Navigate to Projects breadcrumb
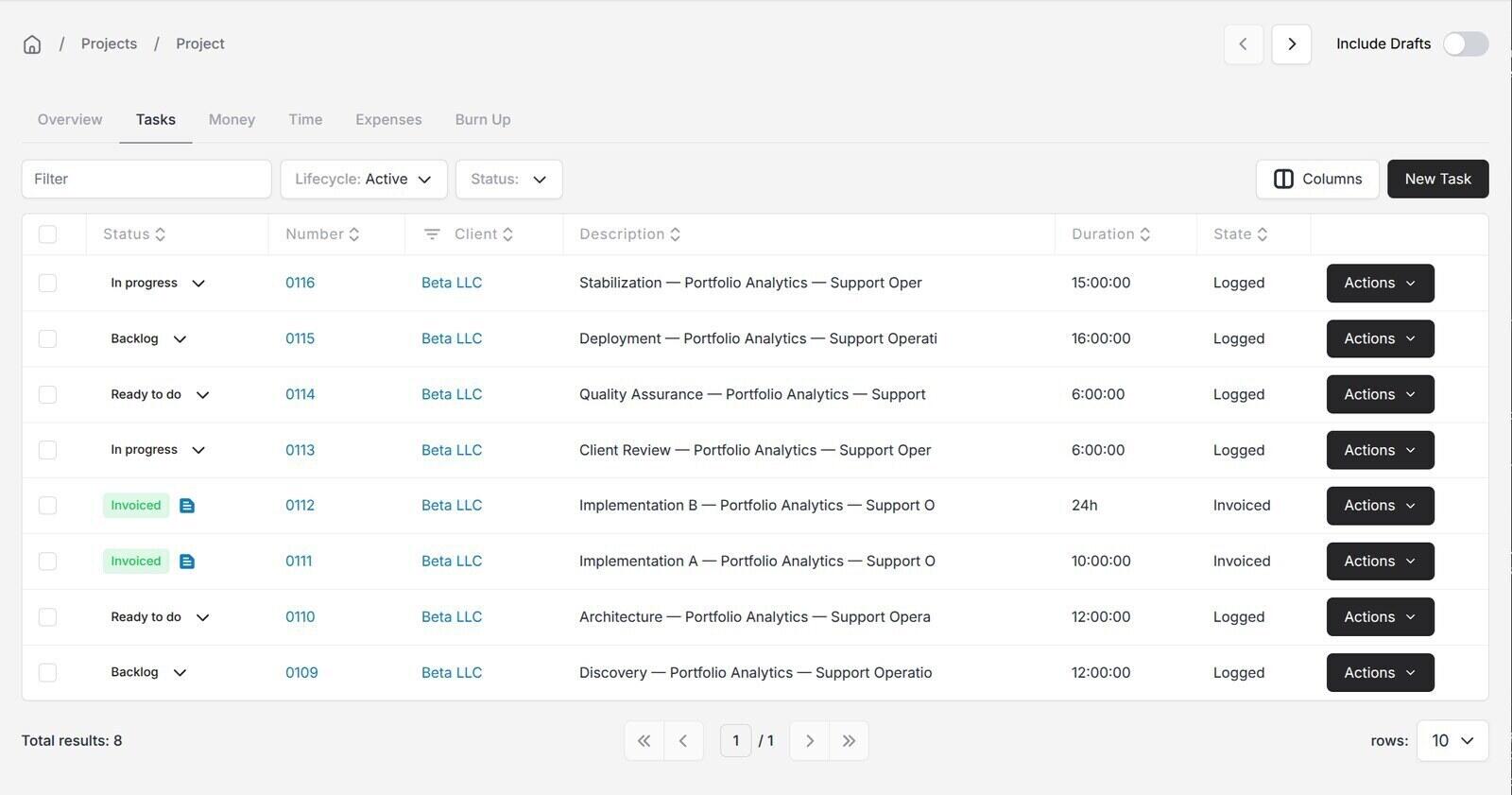Viewport: 1512px width, 795px height. (109, 44)
